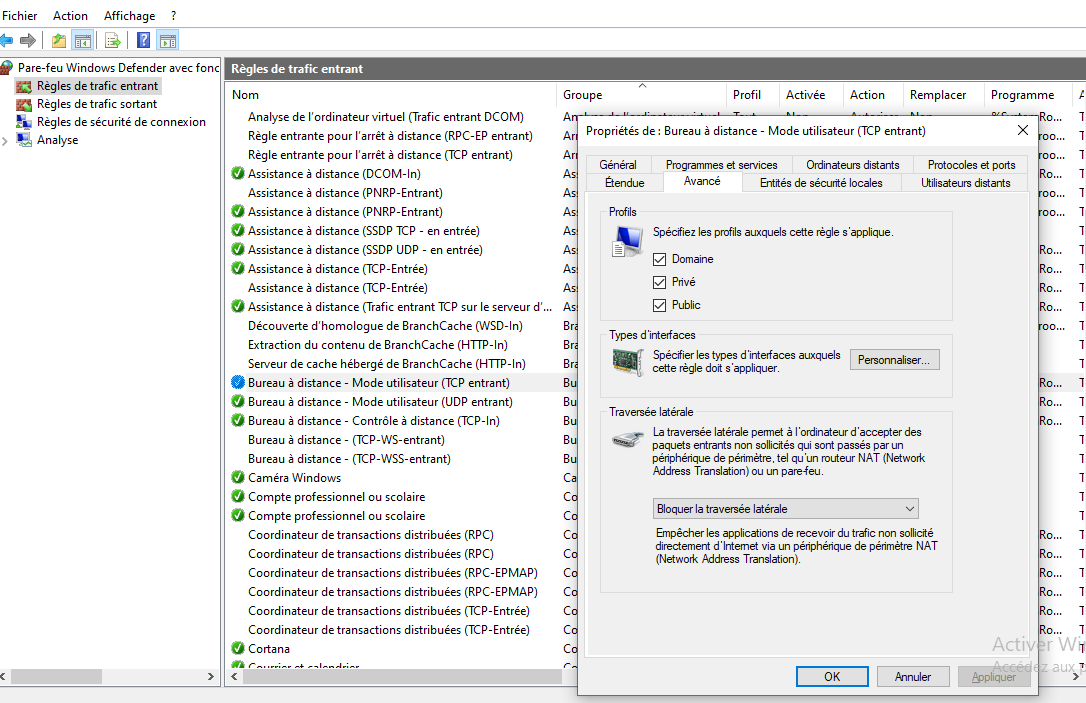Select rule Bureau à distance - (TCP-WSS-entrant)
The width and height of the screenshot is (1086, 703).
point(349,459)
